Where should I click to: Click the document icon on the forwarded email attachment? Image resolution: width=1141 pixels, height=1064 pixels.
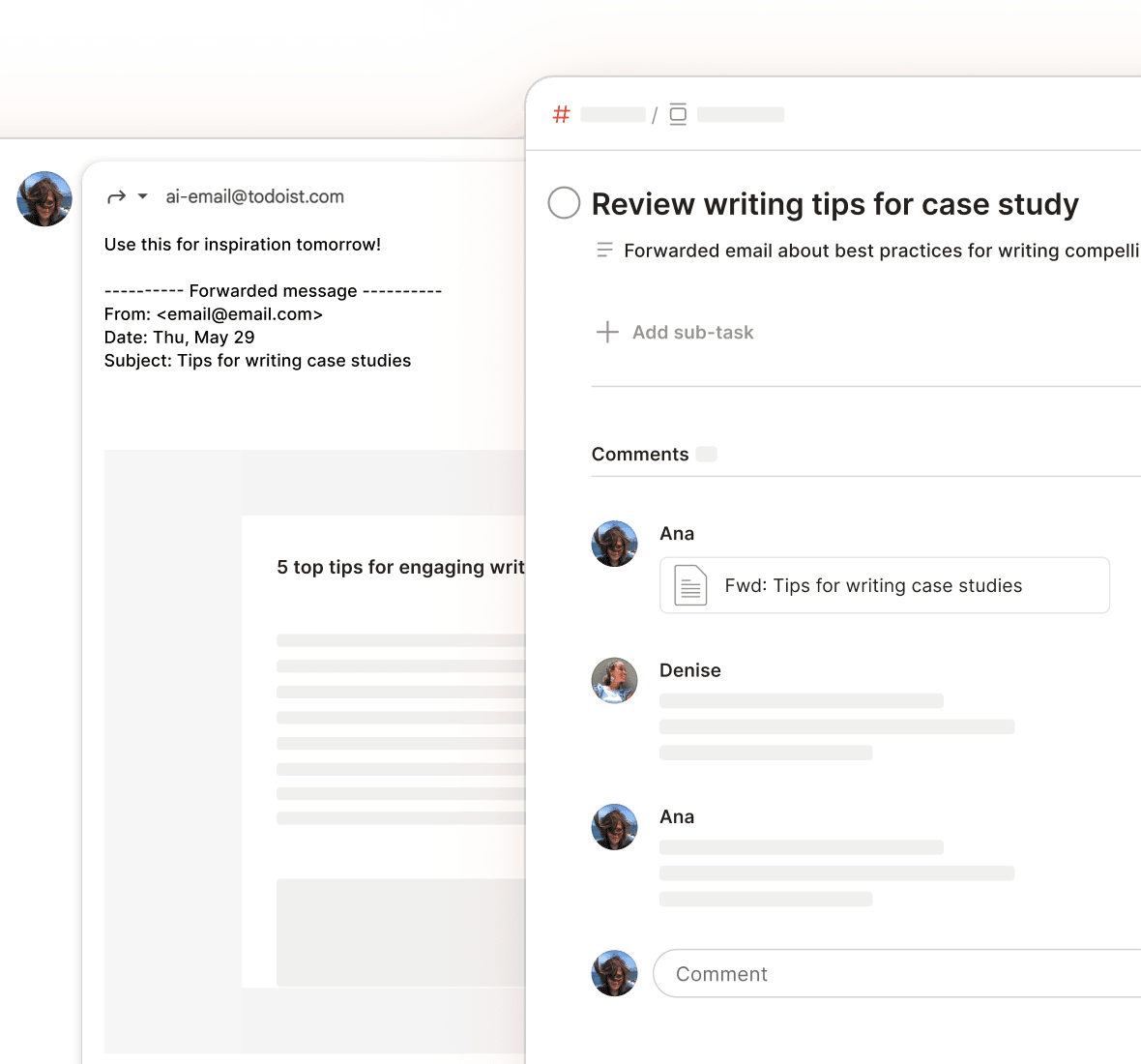689,584
